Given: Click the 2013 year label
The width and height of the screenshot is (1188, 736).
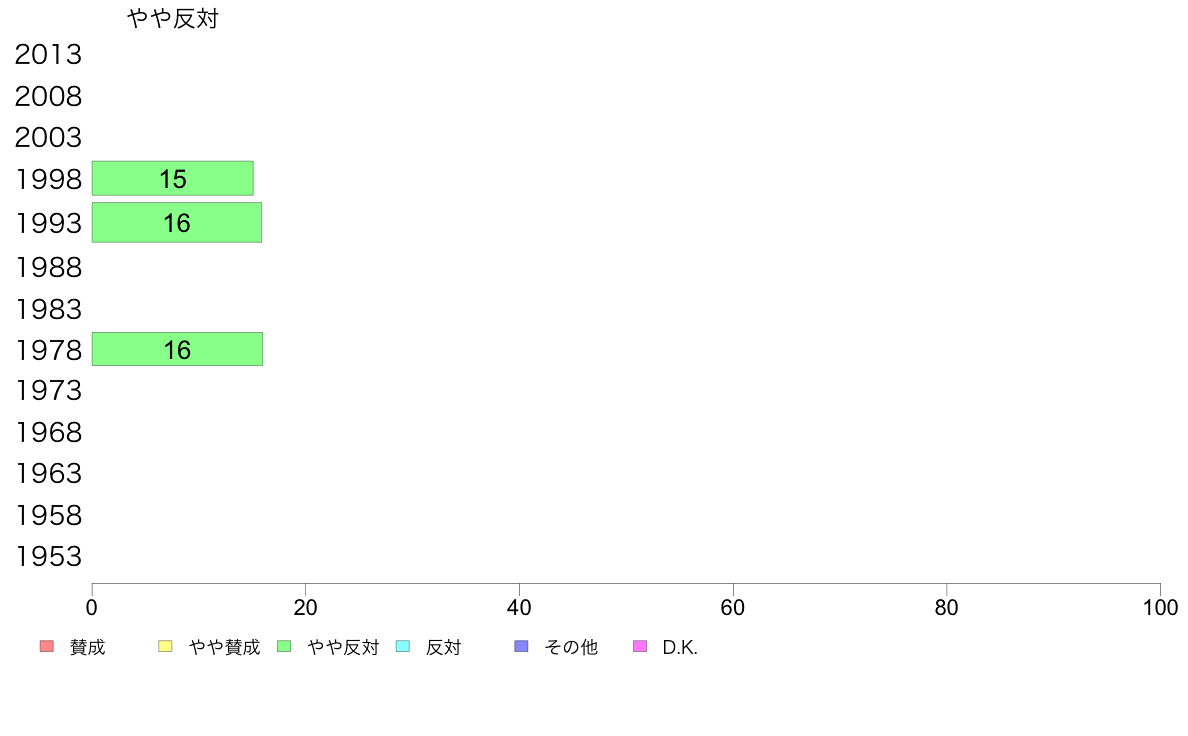Looking at the screenshot, I should [x=48, y=55].
